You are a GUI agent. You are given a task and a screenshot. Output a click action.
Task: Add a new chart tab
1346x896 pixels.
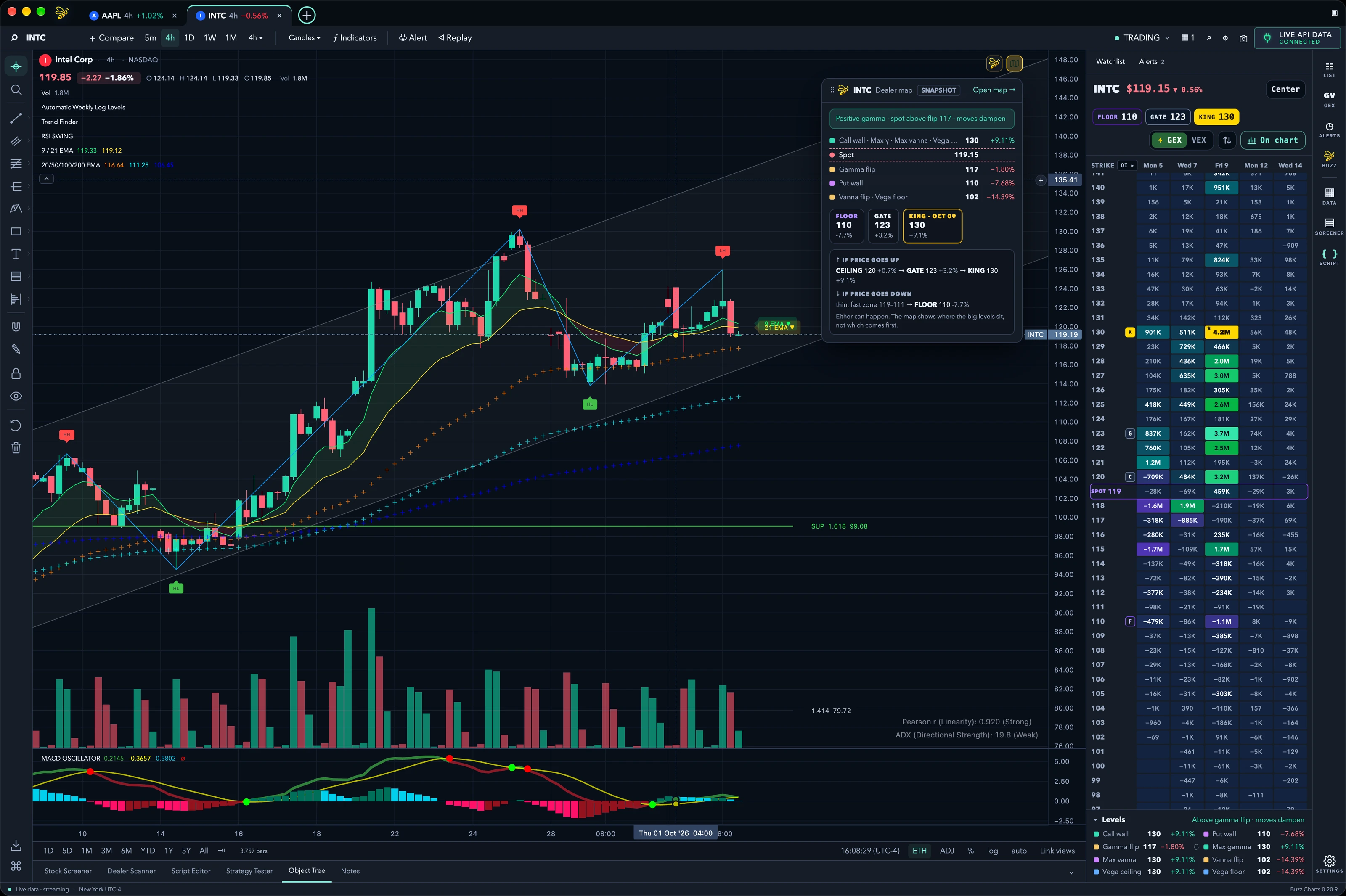click(307, 16)
